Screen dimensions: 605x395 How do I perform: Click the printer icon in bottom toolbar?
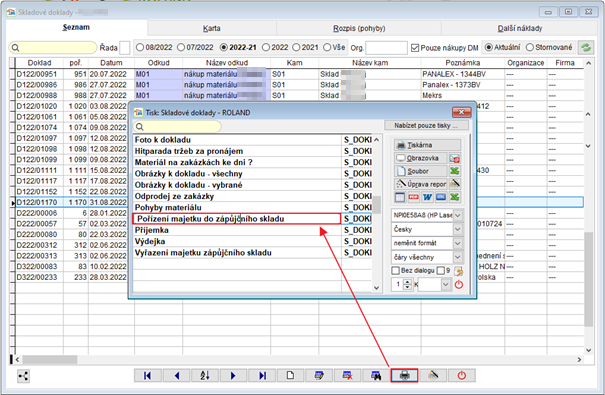click(x=404, y=375)
